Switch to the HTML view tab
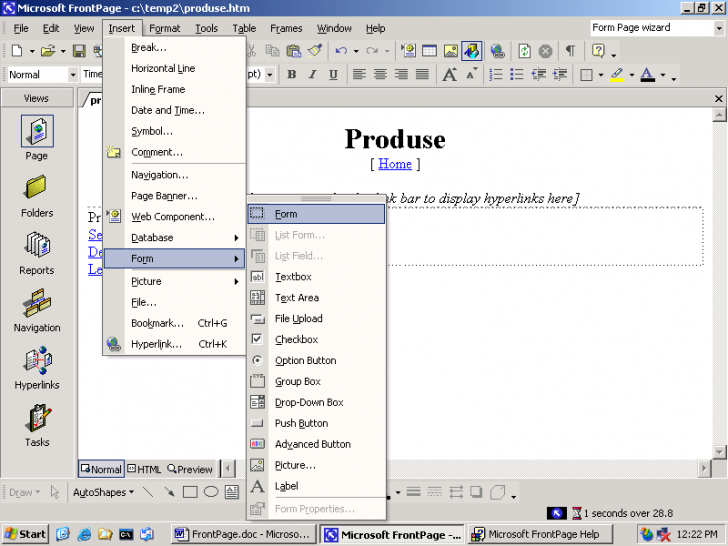This screenshot has width=728, height=546. (144, 469)
